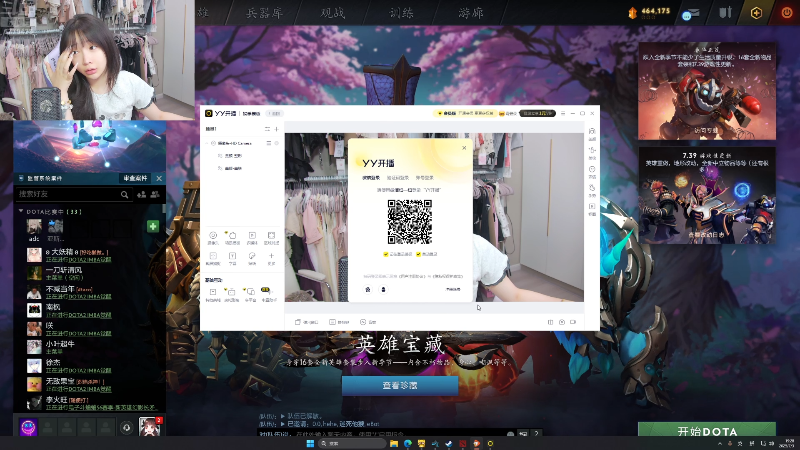800x450 pixels.
Task: Click the plus add scene icon in YY
Action: [277, 129]
